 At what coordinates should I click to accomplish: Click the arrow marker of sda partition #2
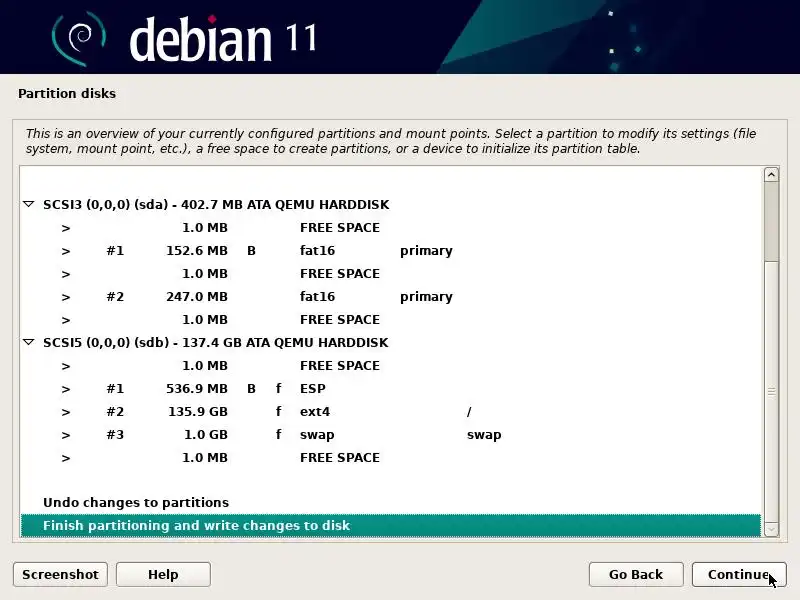[66, 297]
